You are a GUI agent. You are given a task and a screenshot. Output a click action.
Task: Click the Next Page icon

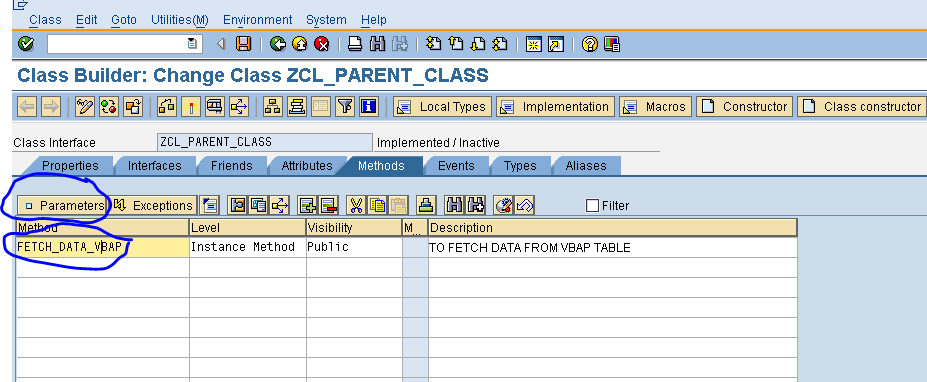coord(478,44)
